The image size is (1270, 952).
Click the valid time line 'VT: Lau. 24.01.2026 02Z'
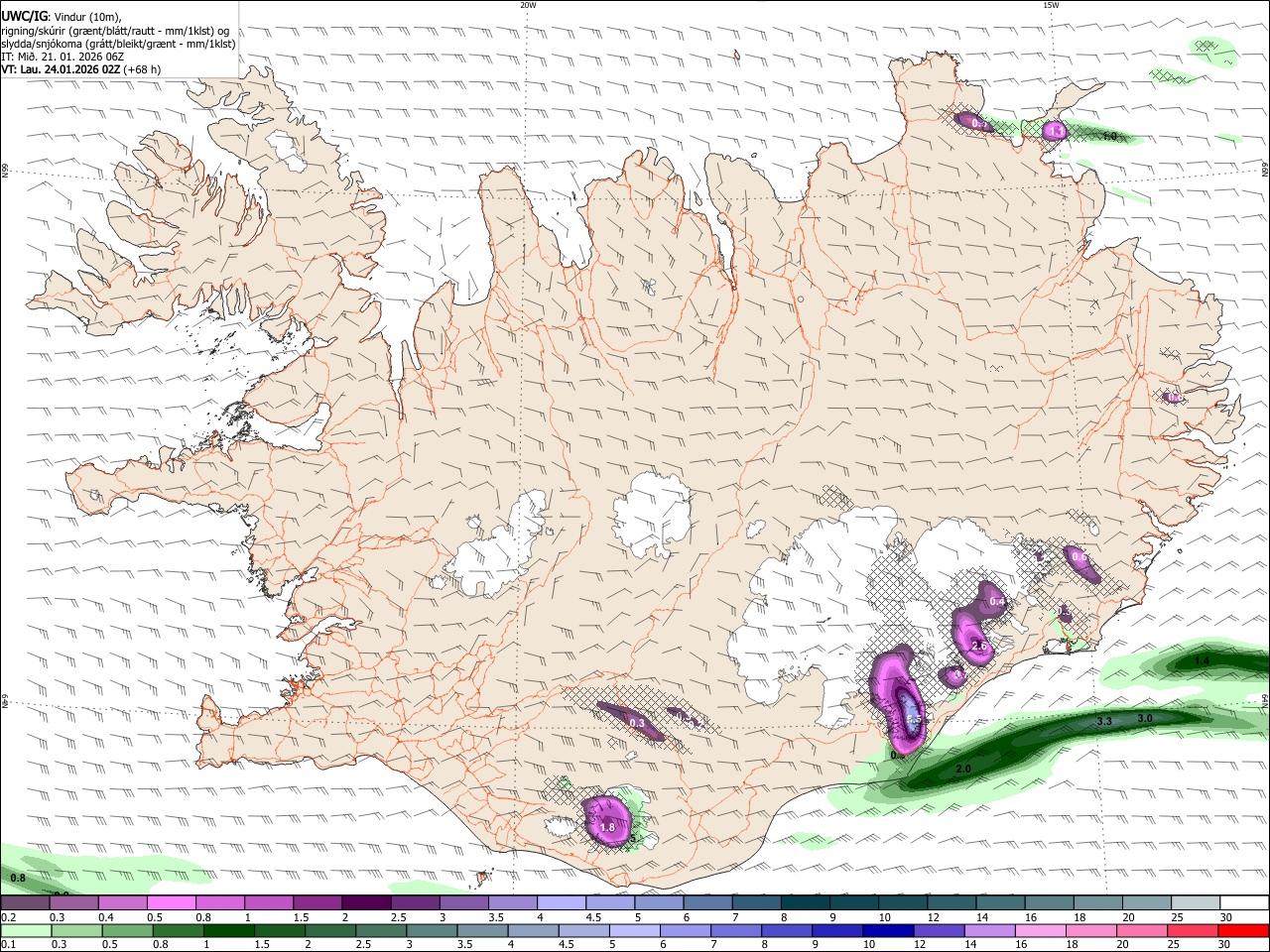coord(62,69)
